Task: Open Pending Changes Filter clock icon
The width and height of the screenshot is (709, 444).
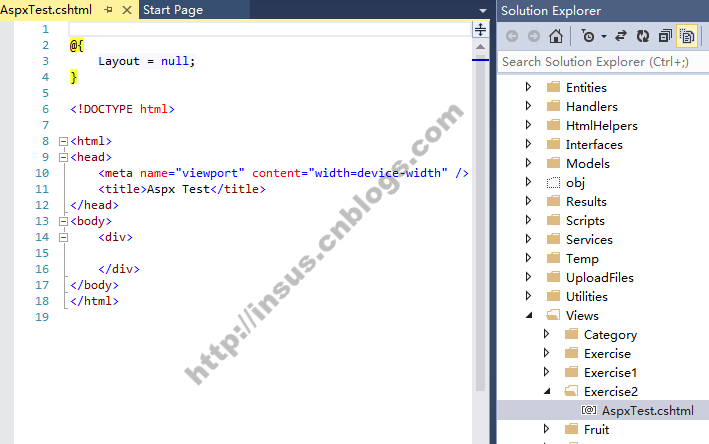Action: pyautogui.click(x=588, y=36)
